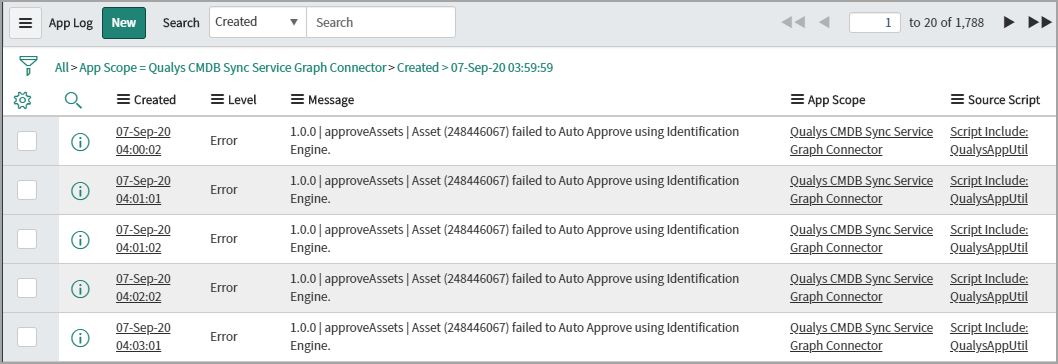Viewport: 1058px width, 364px height.
Task: Open the log entry created 07-Sep-20 04:03:01
Action: tap(143, 336)
